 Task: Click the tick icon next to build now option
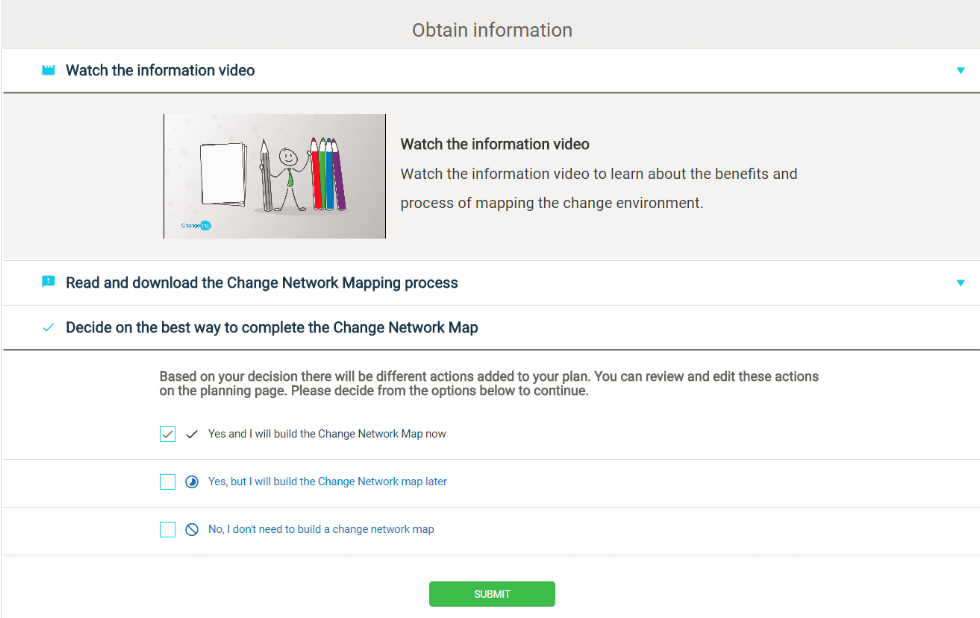193,435
